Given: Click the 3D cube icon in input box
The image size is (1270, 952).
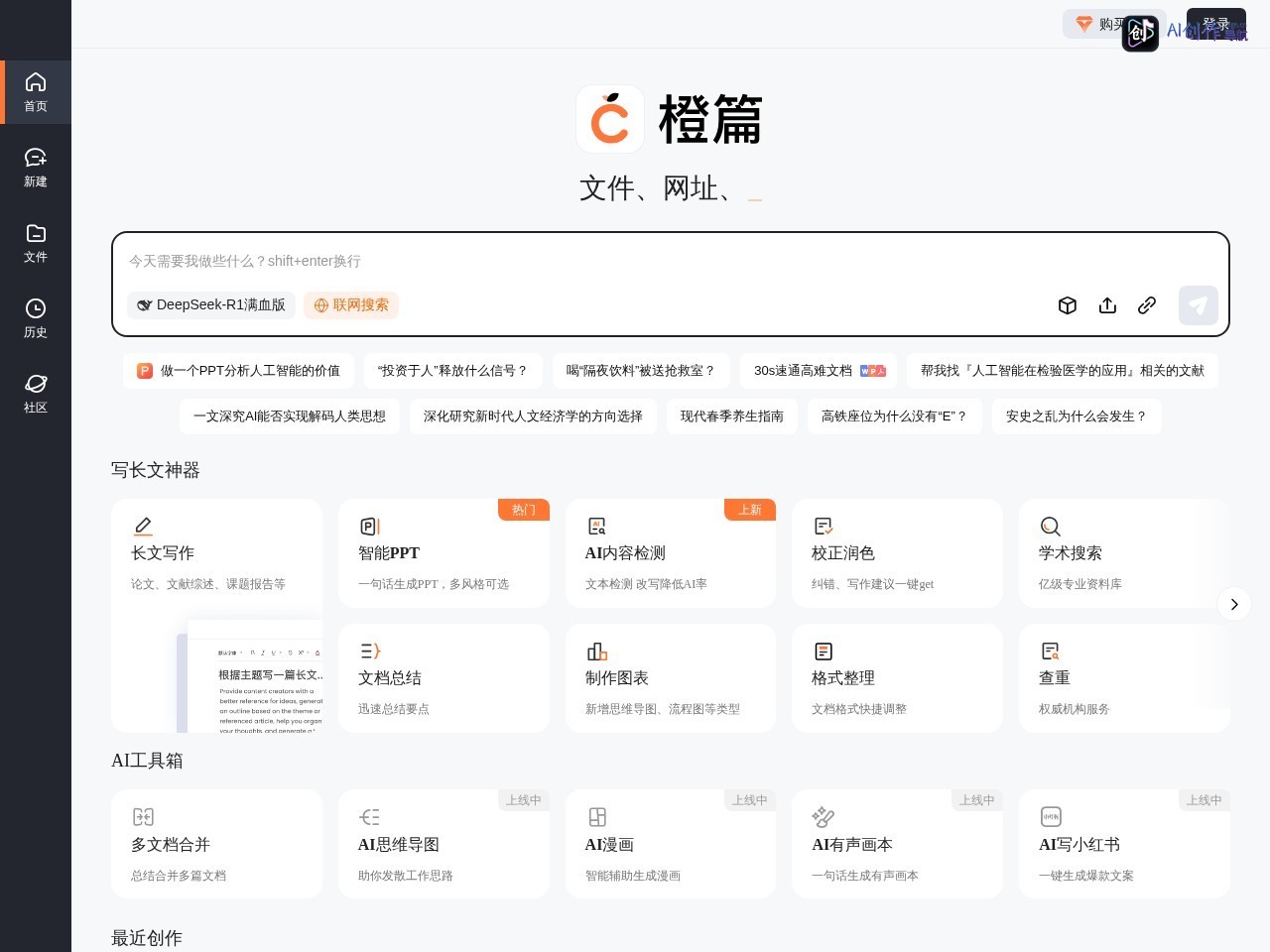Looking at the screenshot, I should [1068, 305].
